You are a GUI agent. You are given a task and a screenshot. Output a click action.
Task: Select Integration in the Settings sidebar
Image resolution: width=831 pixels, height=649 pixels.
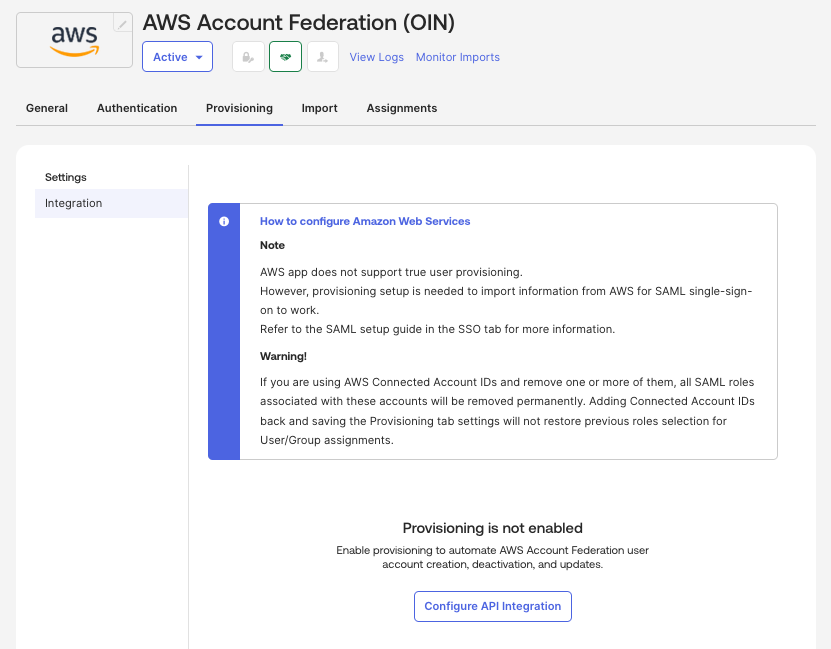111,203
